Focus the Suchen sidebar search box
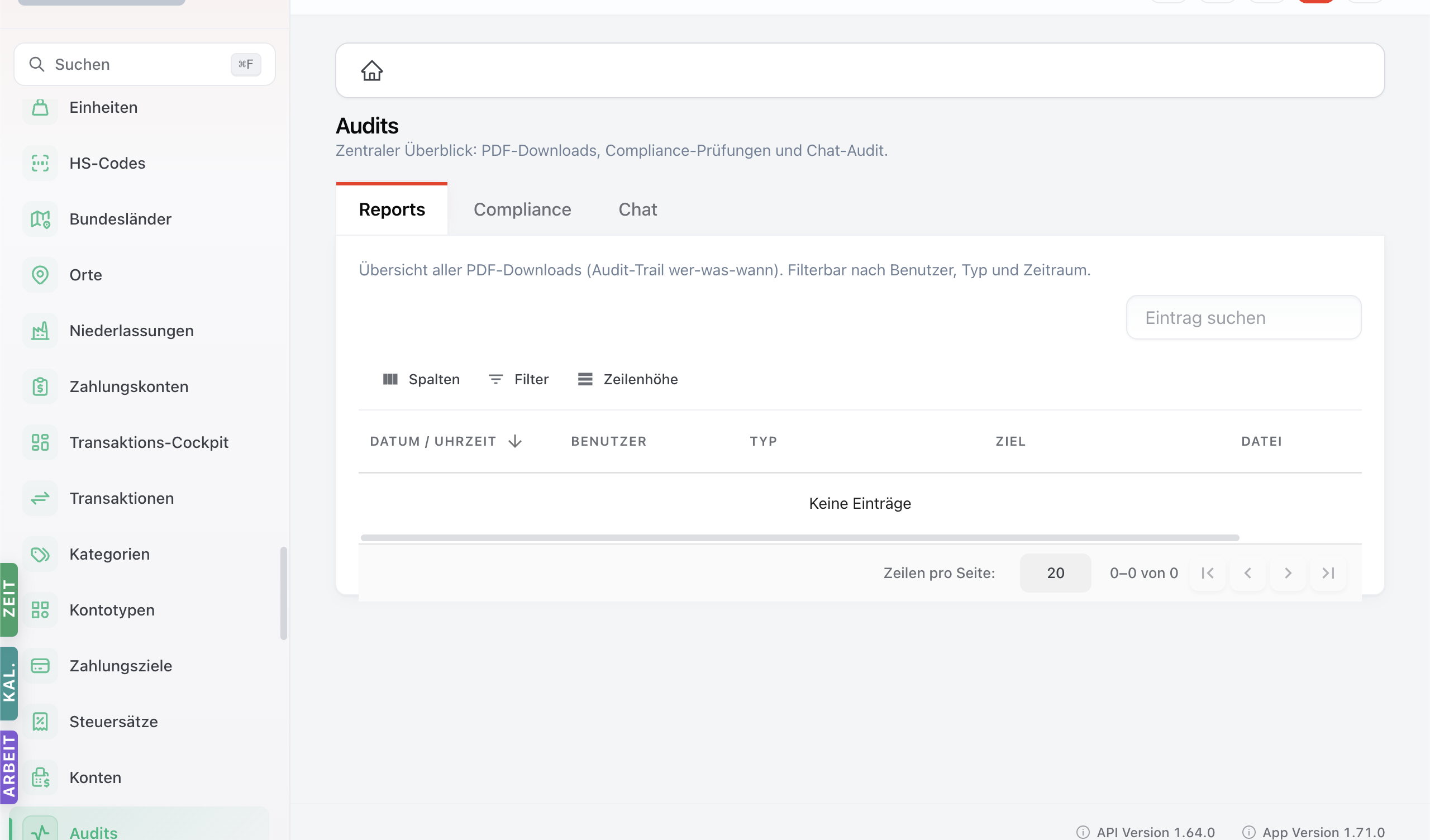 [x=145, y=64]
